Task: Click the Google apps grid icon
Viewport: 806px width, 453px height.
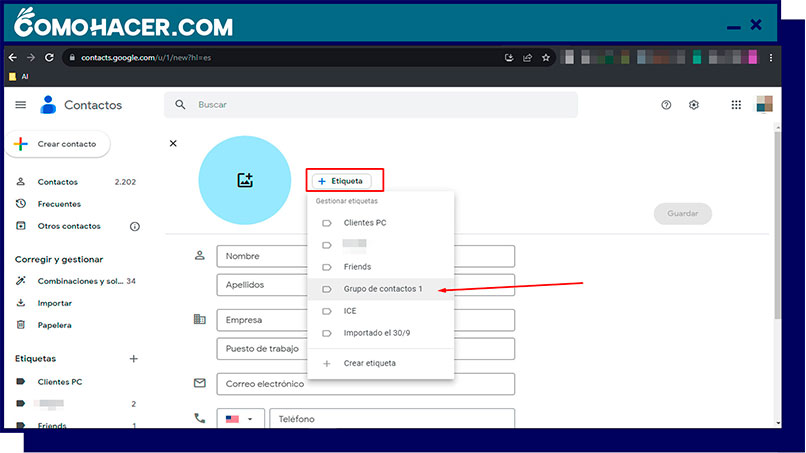Action: pos(736,105)
